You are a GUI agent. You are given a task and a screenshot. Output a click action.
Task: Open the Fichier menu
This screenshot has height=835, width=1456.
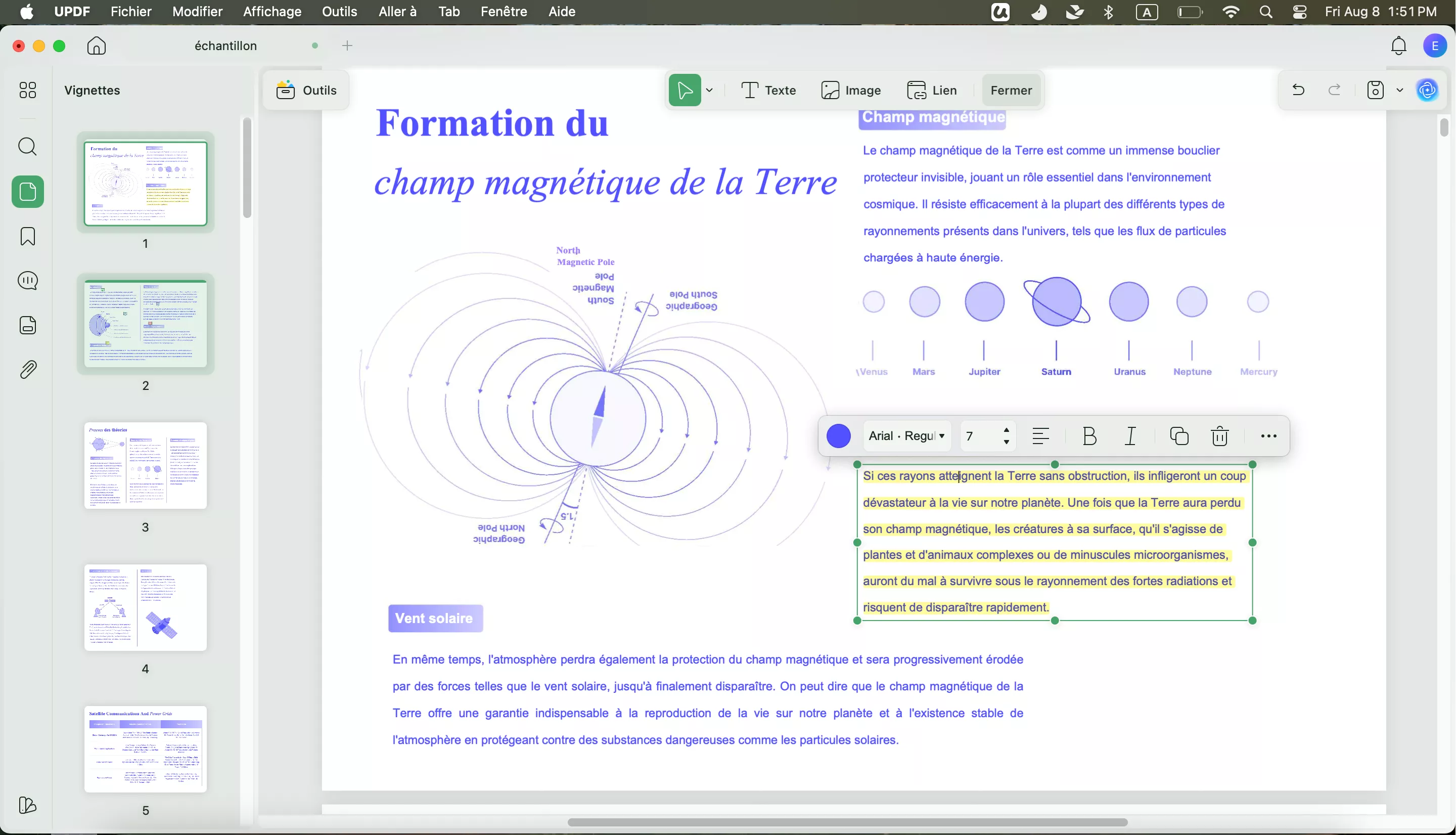131,12
